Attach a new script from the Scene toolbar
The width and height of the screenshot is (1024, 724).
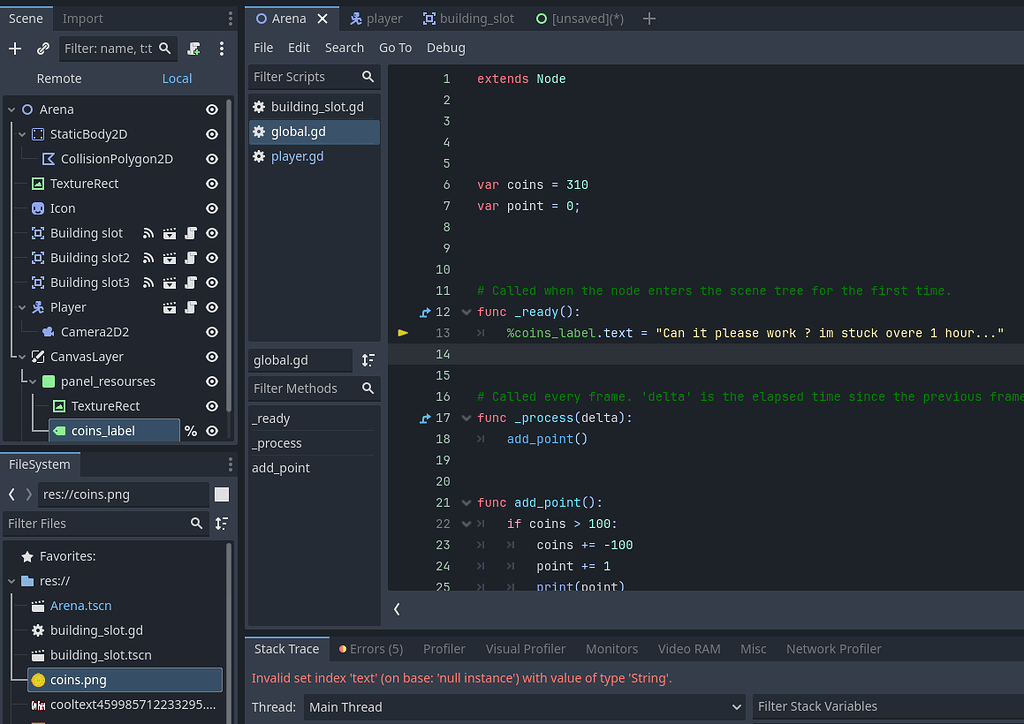coord(193,47)
